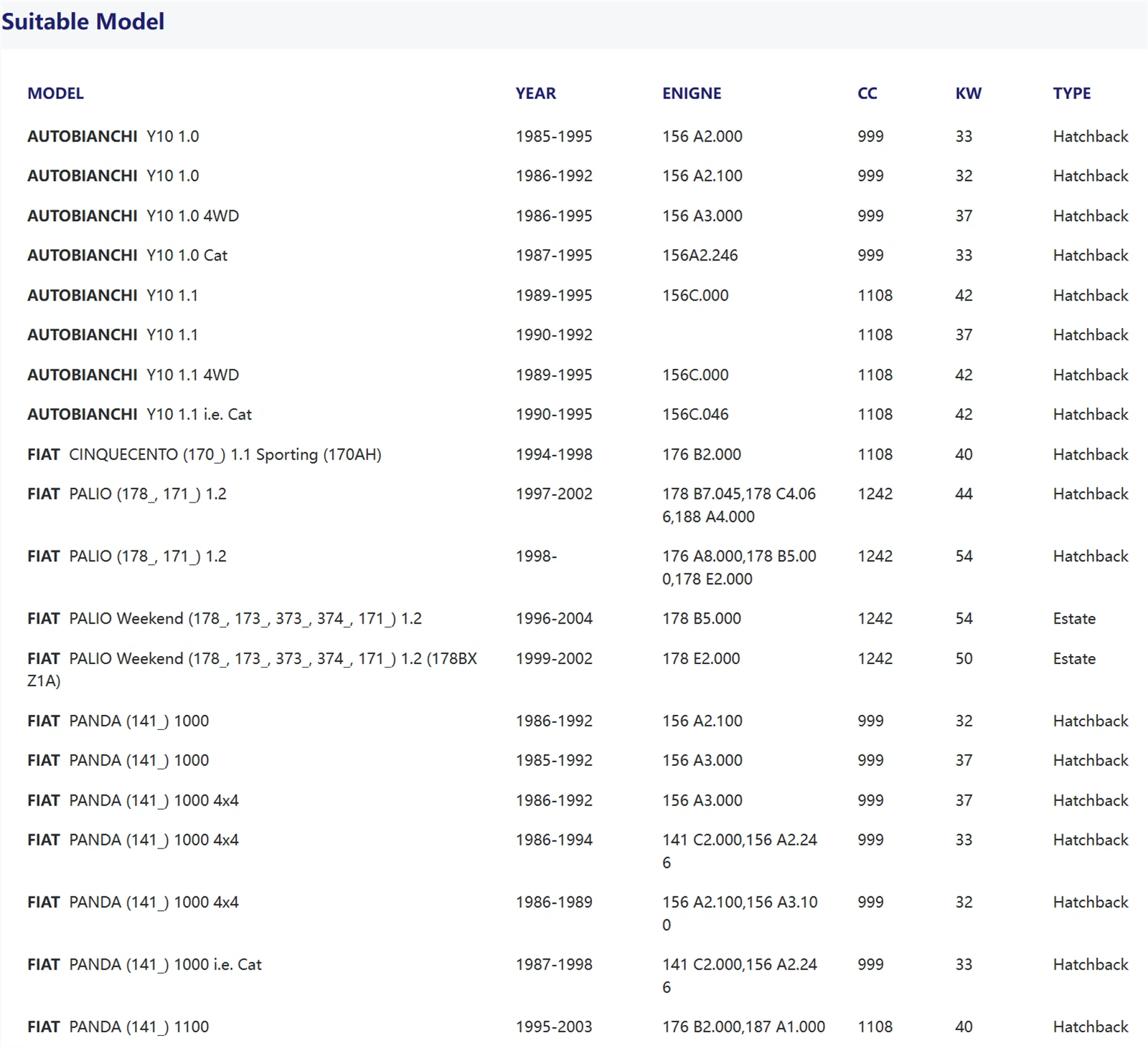Click model 'AUTOBIANCHI Y10 1.0 Cat'

[x=127, y=256]
